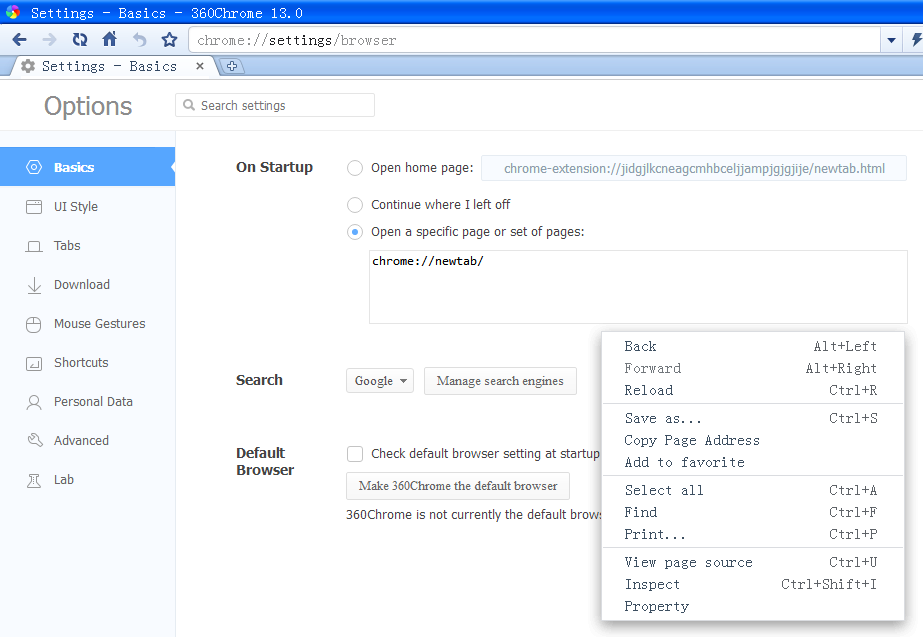Image resolution: width=923 pixels, height=637 pixels.
Task: Click the Basics sidebar icon
Action: coord(34,167)
